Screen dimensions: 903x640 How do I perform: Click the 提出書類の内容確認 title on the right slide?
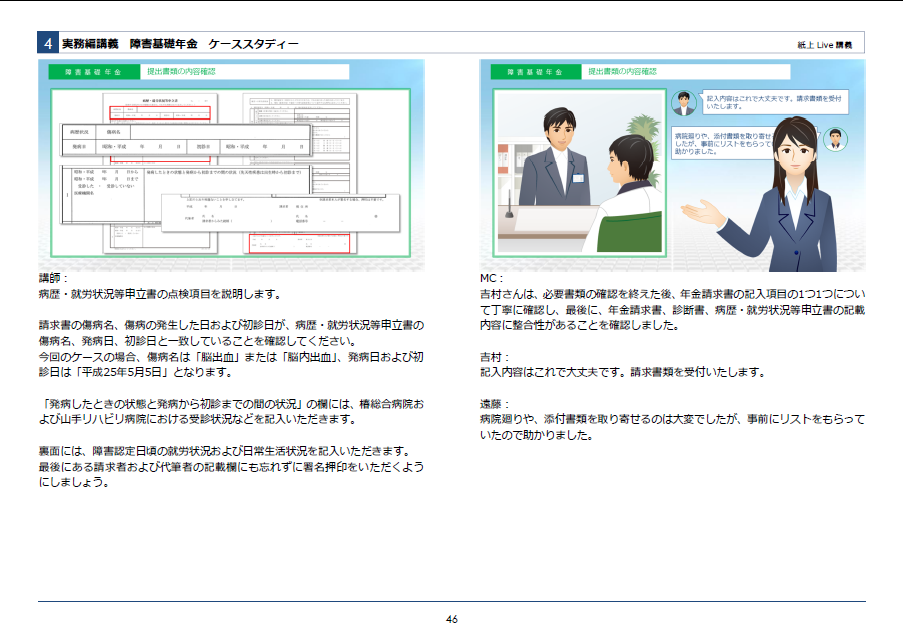(x=621, y=72)
